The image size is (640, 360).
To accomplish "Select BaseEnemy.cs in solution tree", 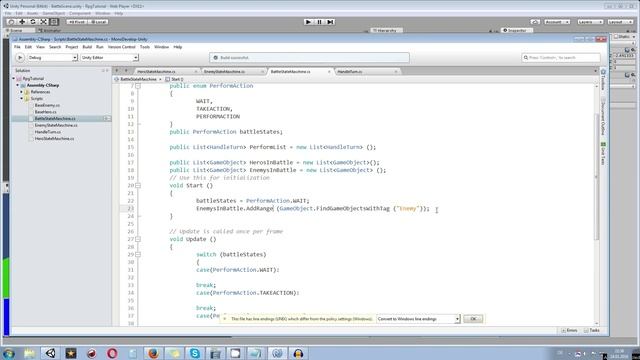I will point(47,105).
